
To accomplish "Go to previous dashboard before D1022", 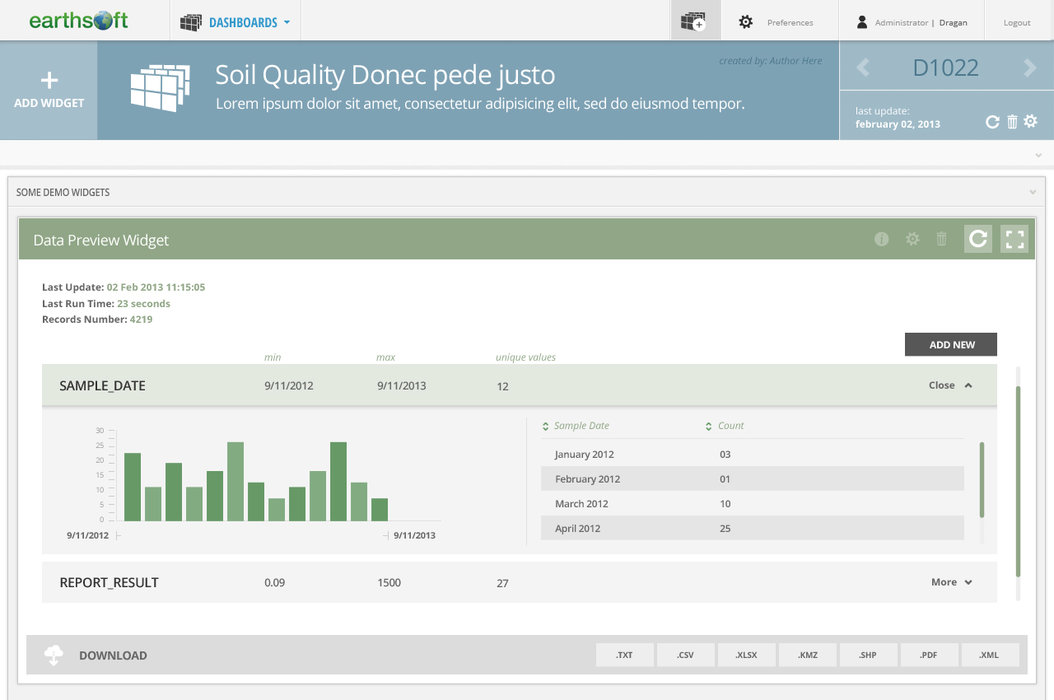I will pos(863,68).
